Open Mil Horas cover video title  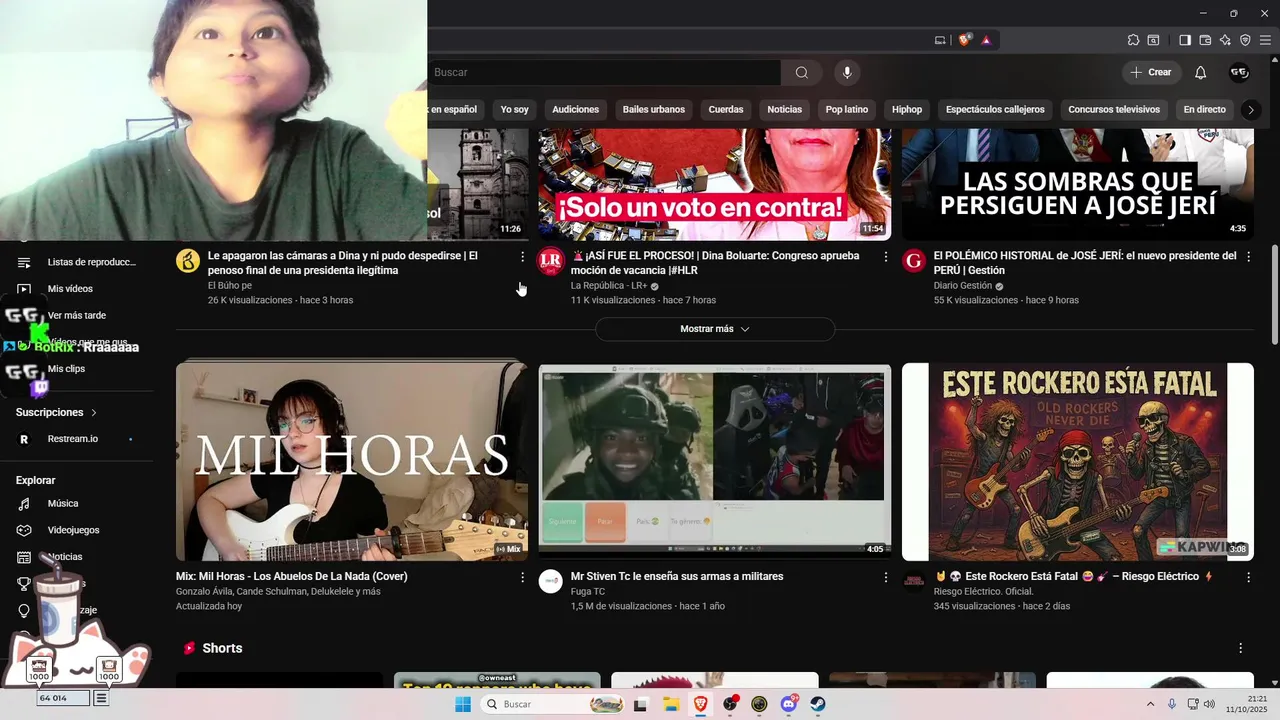(292, 576)
